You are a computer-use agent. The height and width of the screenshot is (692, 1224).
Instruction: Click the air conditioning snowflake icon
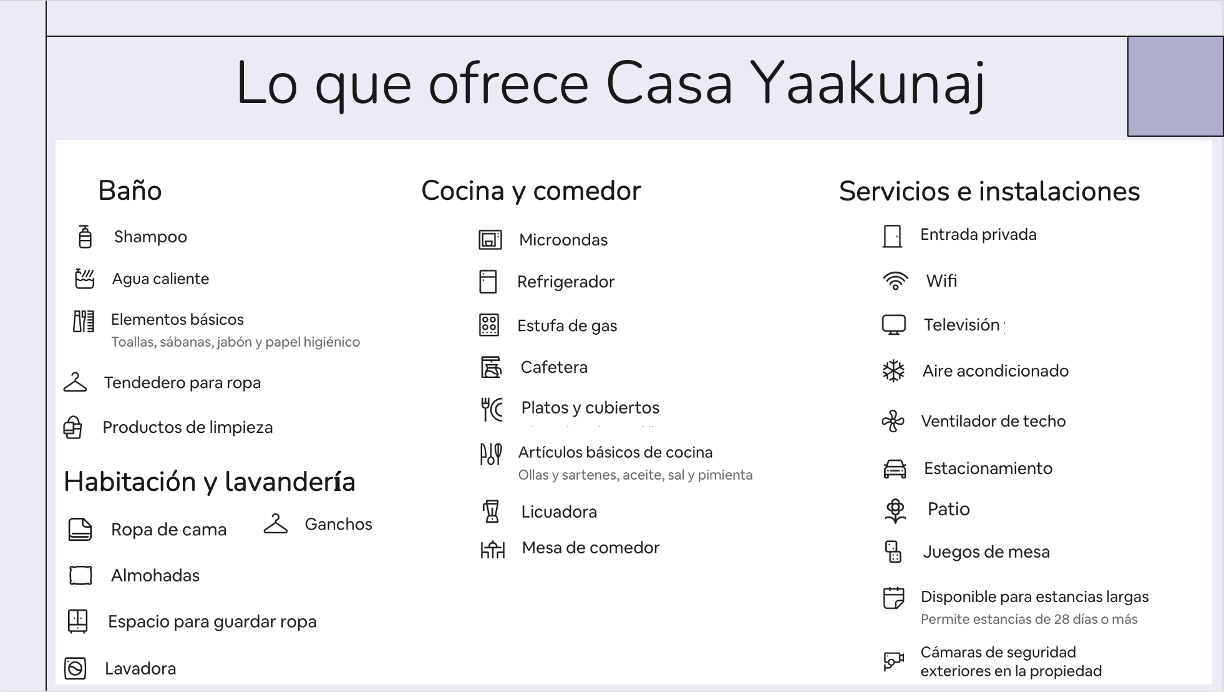893,371
